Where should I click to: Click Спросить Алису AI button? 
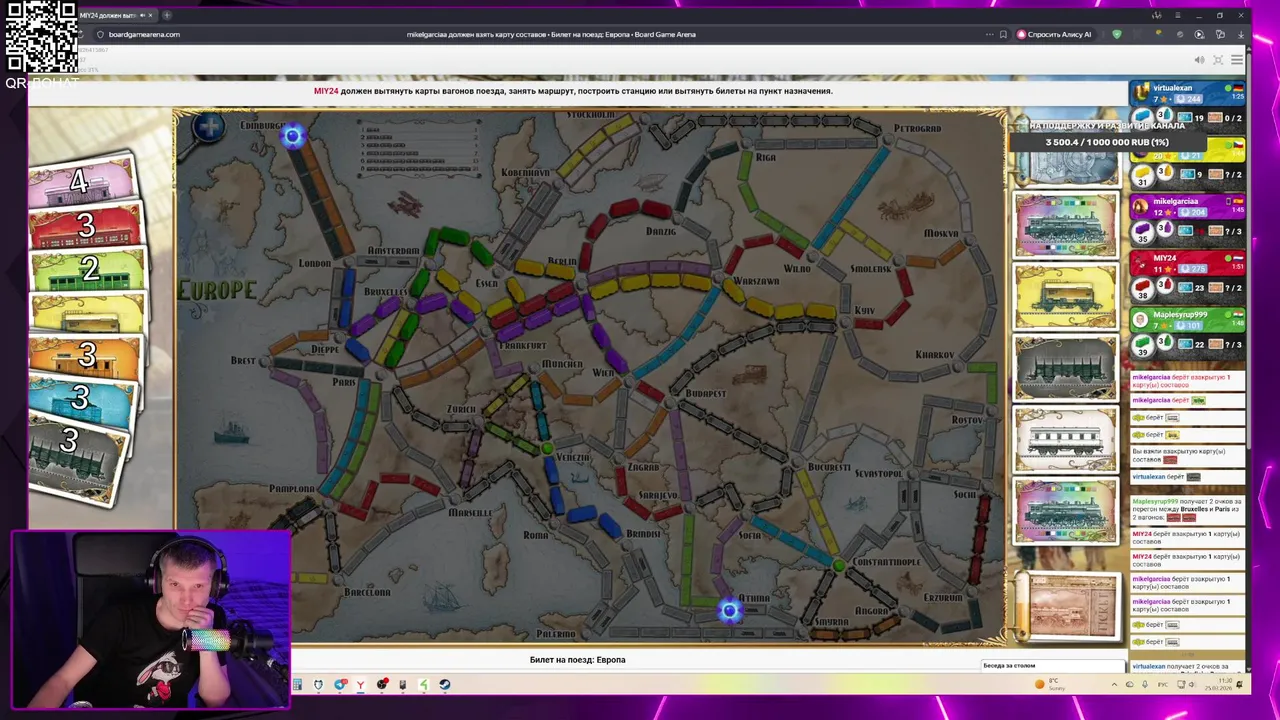click(1055, 34)
